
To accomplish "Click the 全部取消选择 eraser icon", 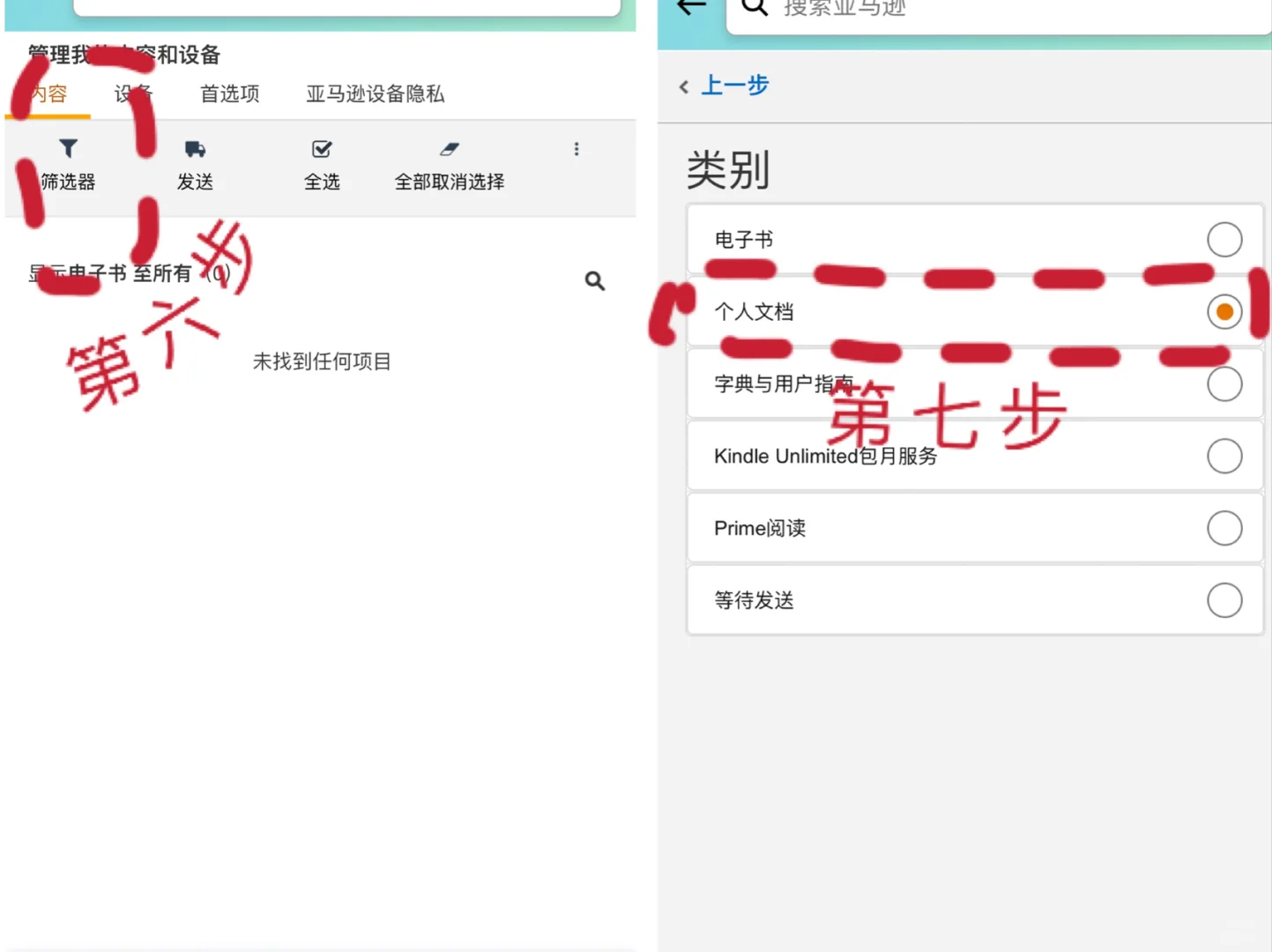I will [x=450, y=149].
